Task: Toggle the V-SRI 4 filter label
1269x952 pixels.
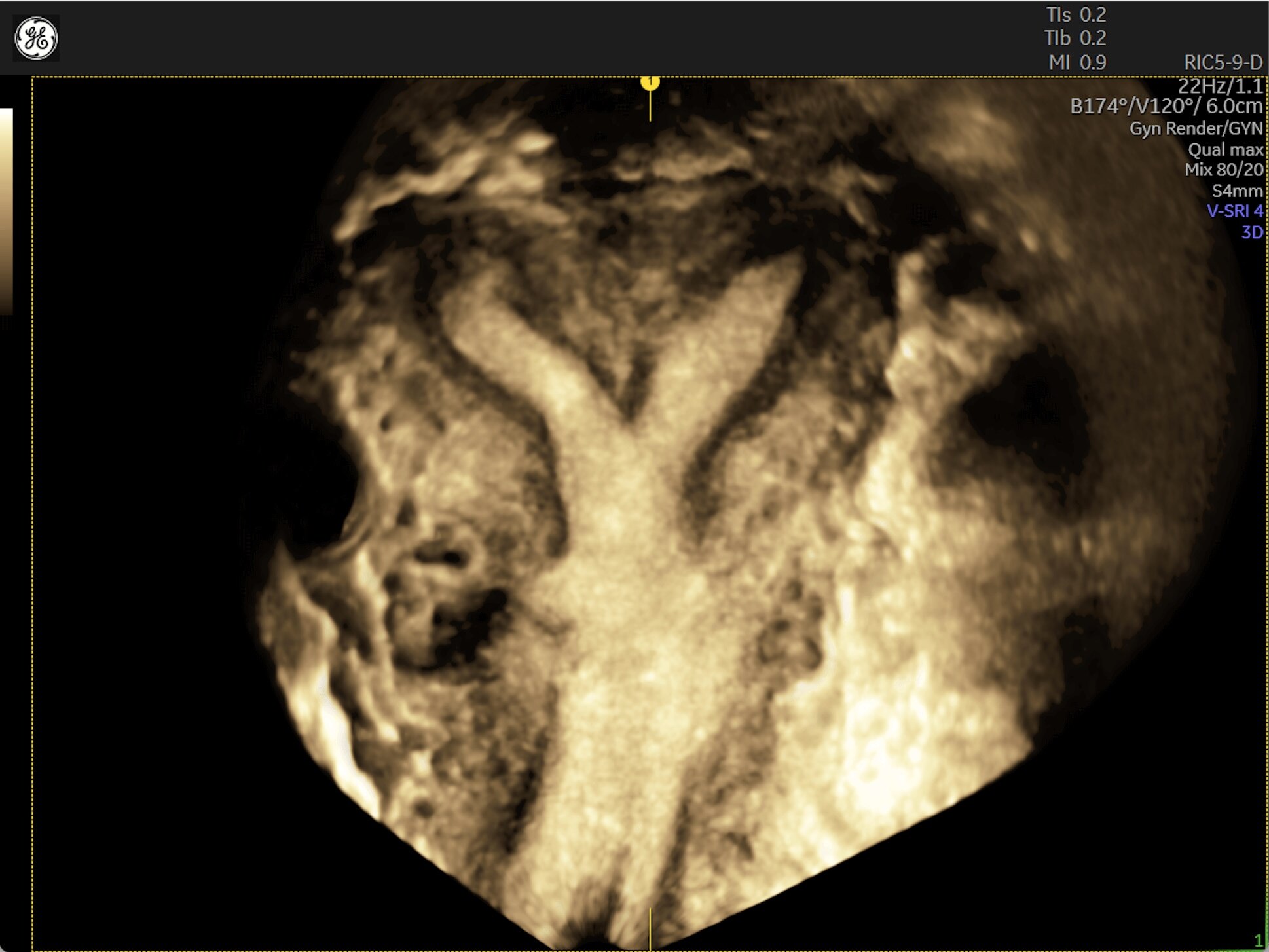Action: (x=1234, y=211)
